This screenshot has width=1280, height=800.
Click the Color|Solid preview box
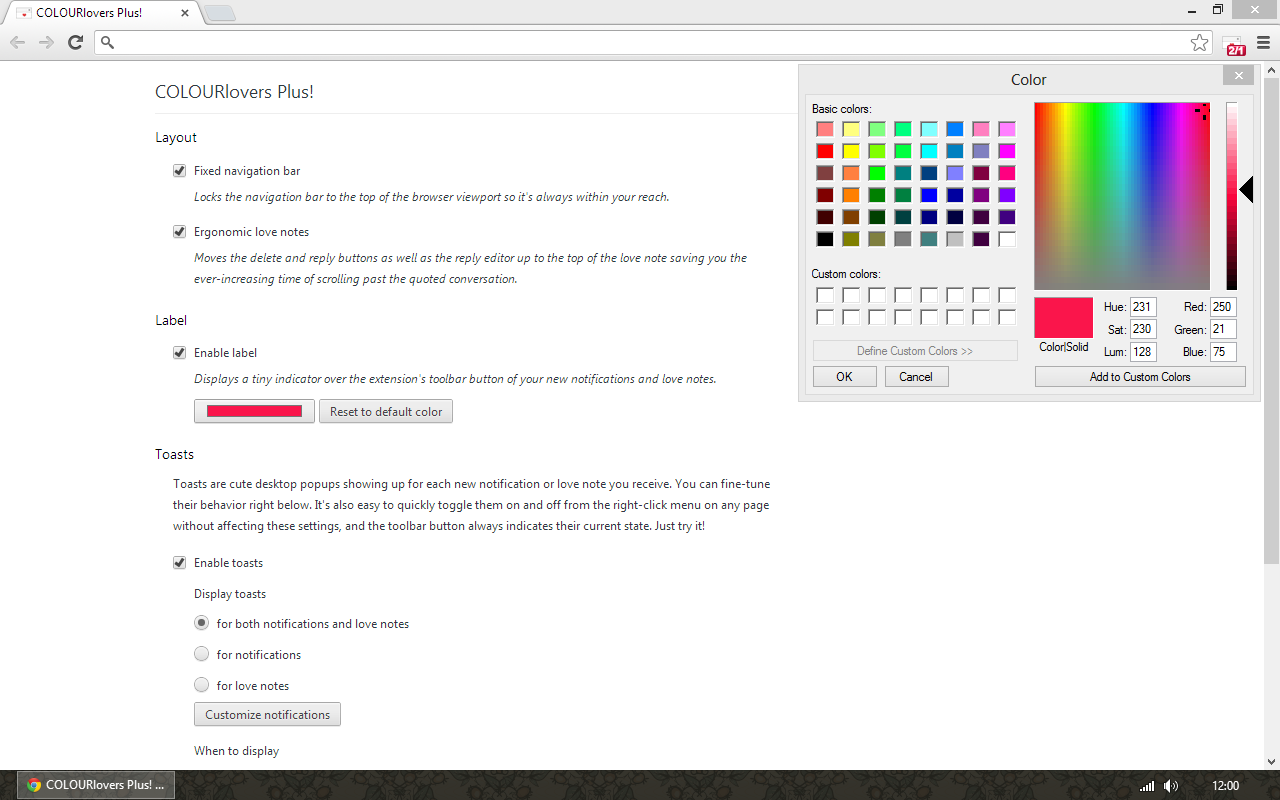[x=1064, y=317]
